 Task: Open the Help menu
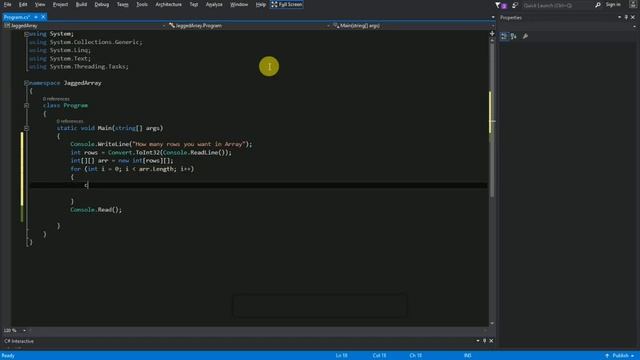coord(260,4)
